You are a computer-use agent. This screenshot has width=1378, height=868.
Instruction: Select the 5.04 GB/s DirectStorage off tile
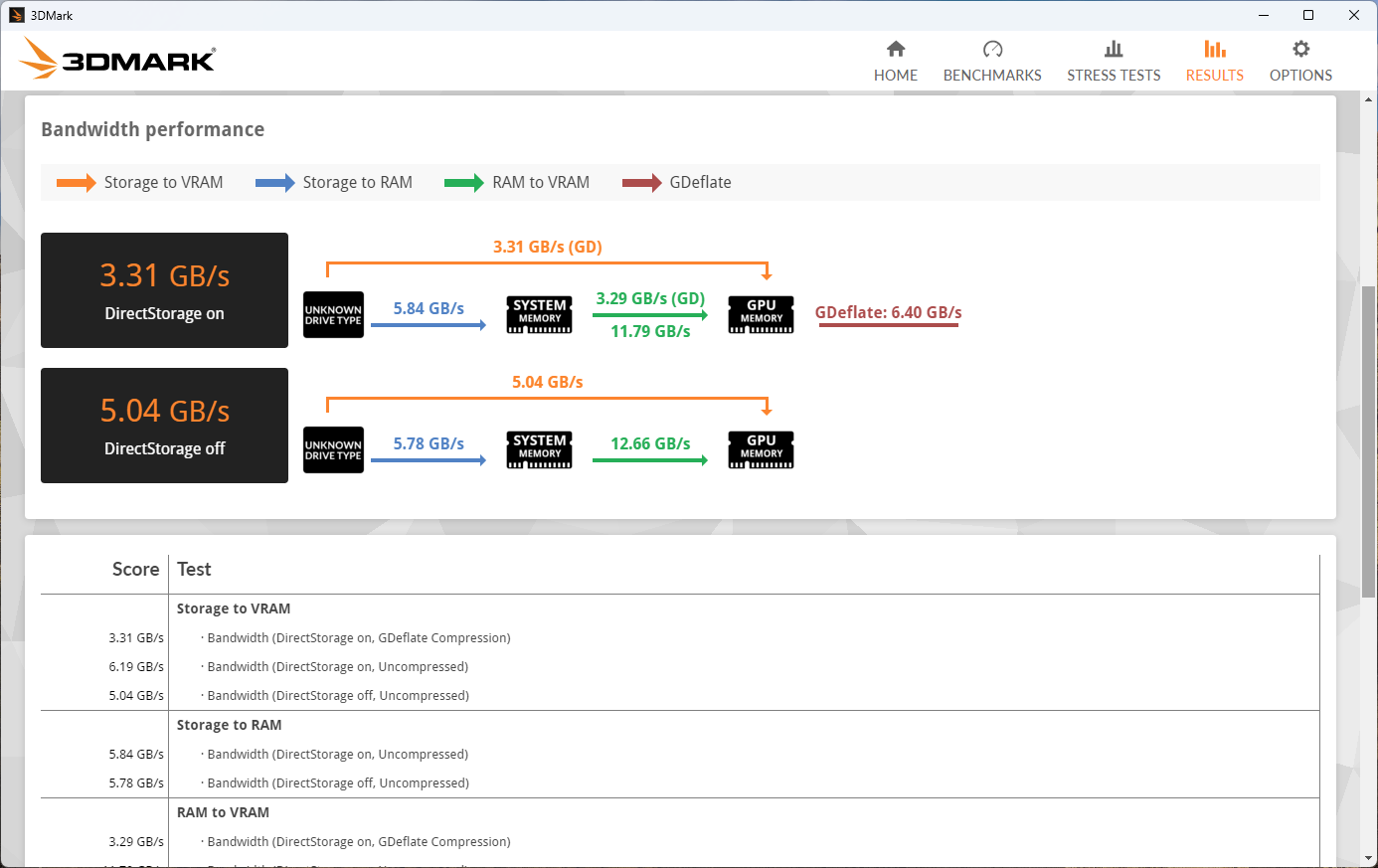(164, 426)
